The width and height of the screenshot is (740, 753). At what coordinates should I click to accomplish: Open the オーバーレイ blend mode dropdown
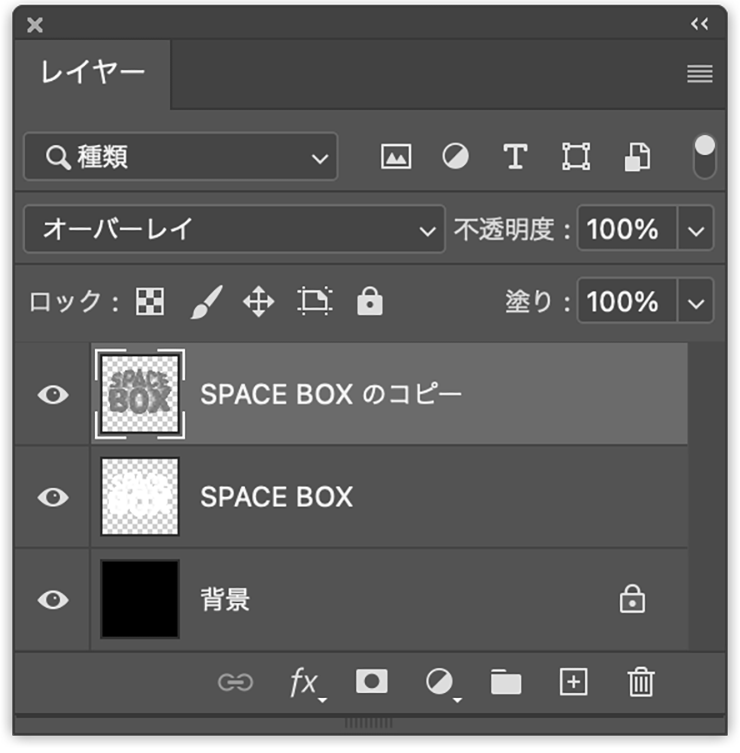[x=233, y=230]
